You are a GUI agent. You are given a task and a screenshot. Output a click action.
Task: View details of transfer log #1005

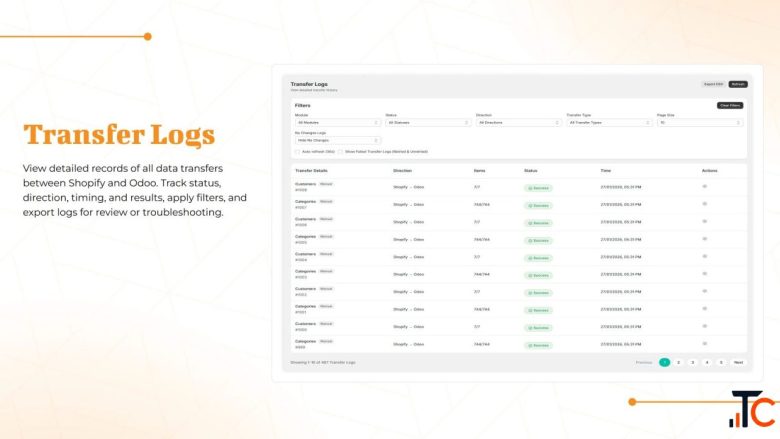[704, 239]
